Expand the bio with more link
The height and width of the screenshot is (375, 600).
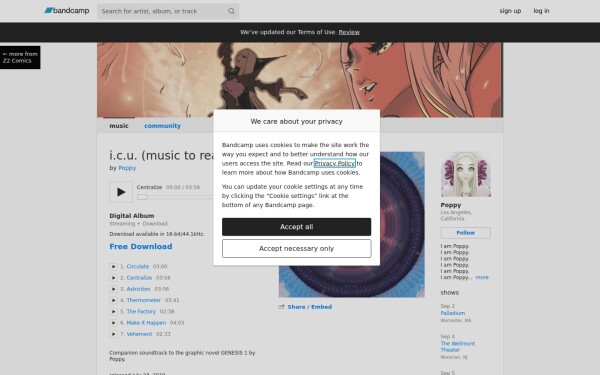482,277
